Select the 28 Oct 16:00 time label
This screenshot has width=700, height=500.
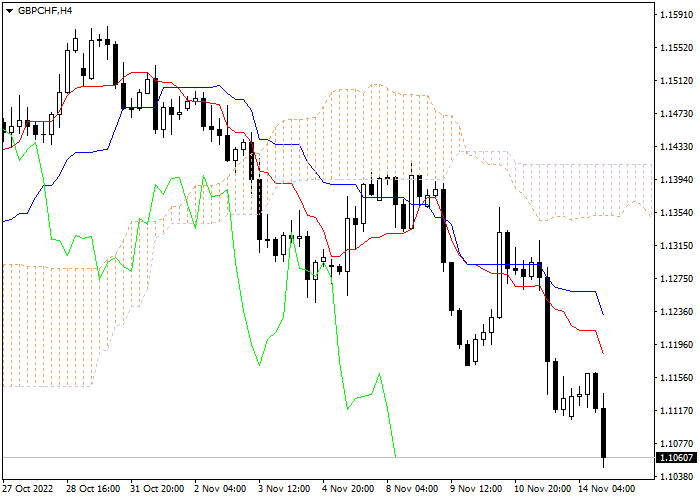point(93,489)
